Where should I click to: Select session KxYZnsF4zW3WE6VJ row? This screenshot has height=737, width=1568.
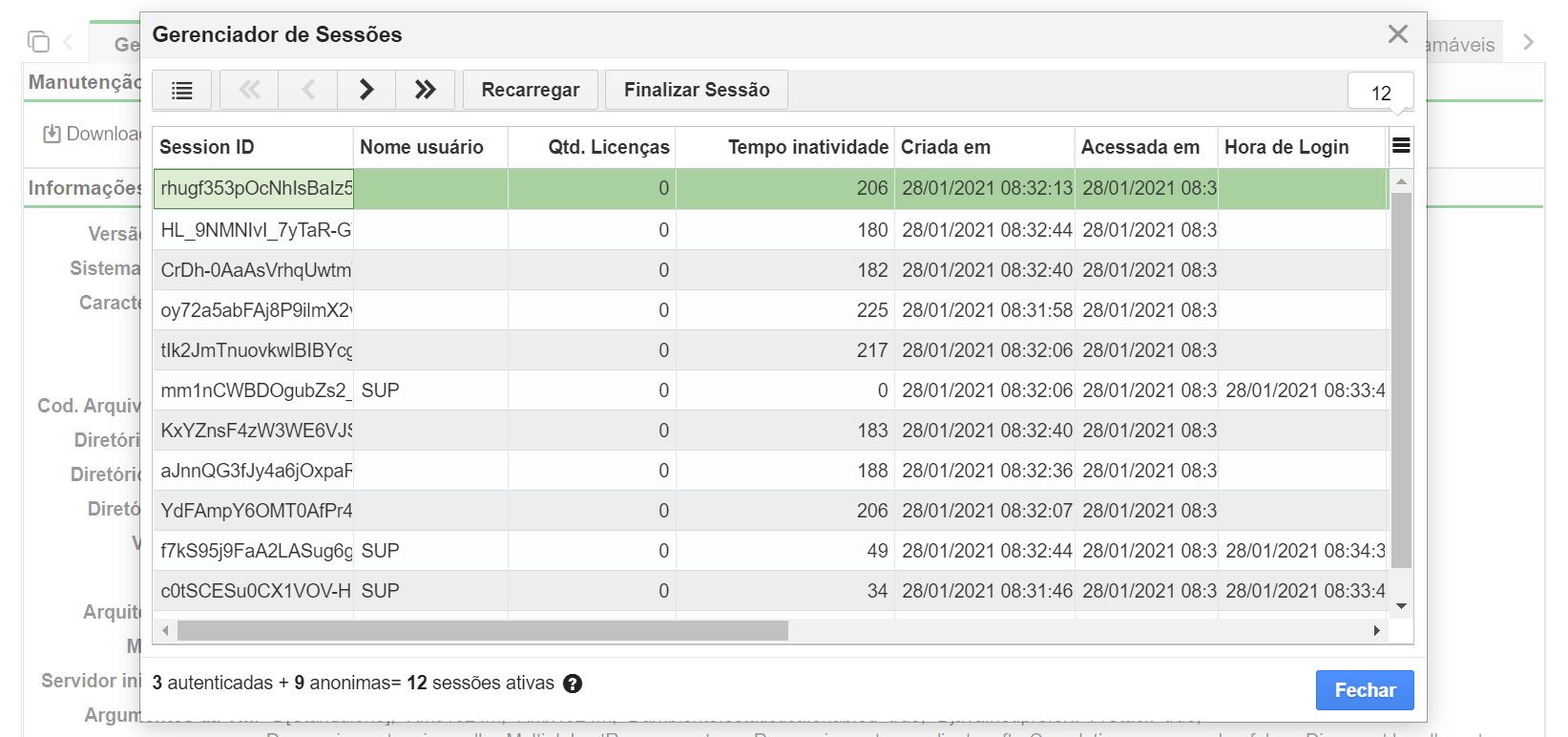pos(770,431)
